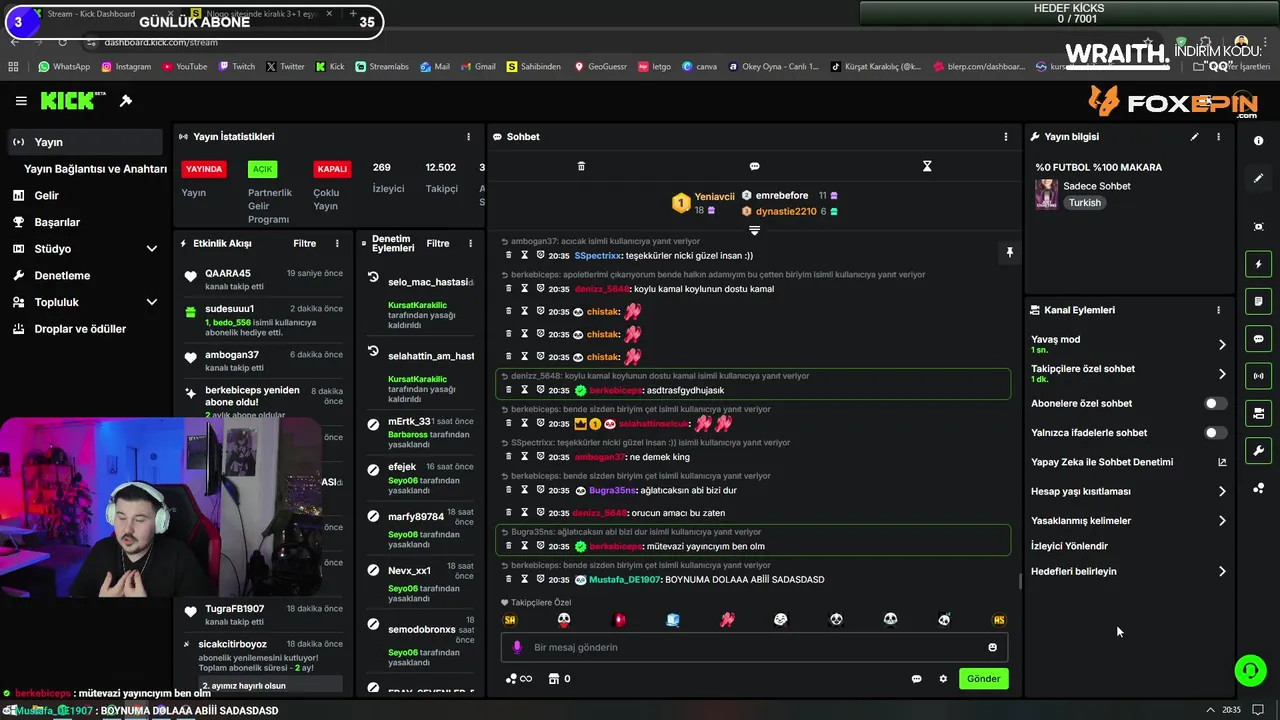Toggle Yalnızca ifadelerle sohbet switch
This screenshot has width=1280, height=720.
tap(1215, 433)
